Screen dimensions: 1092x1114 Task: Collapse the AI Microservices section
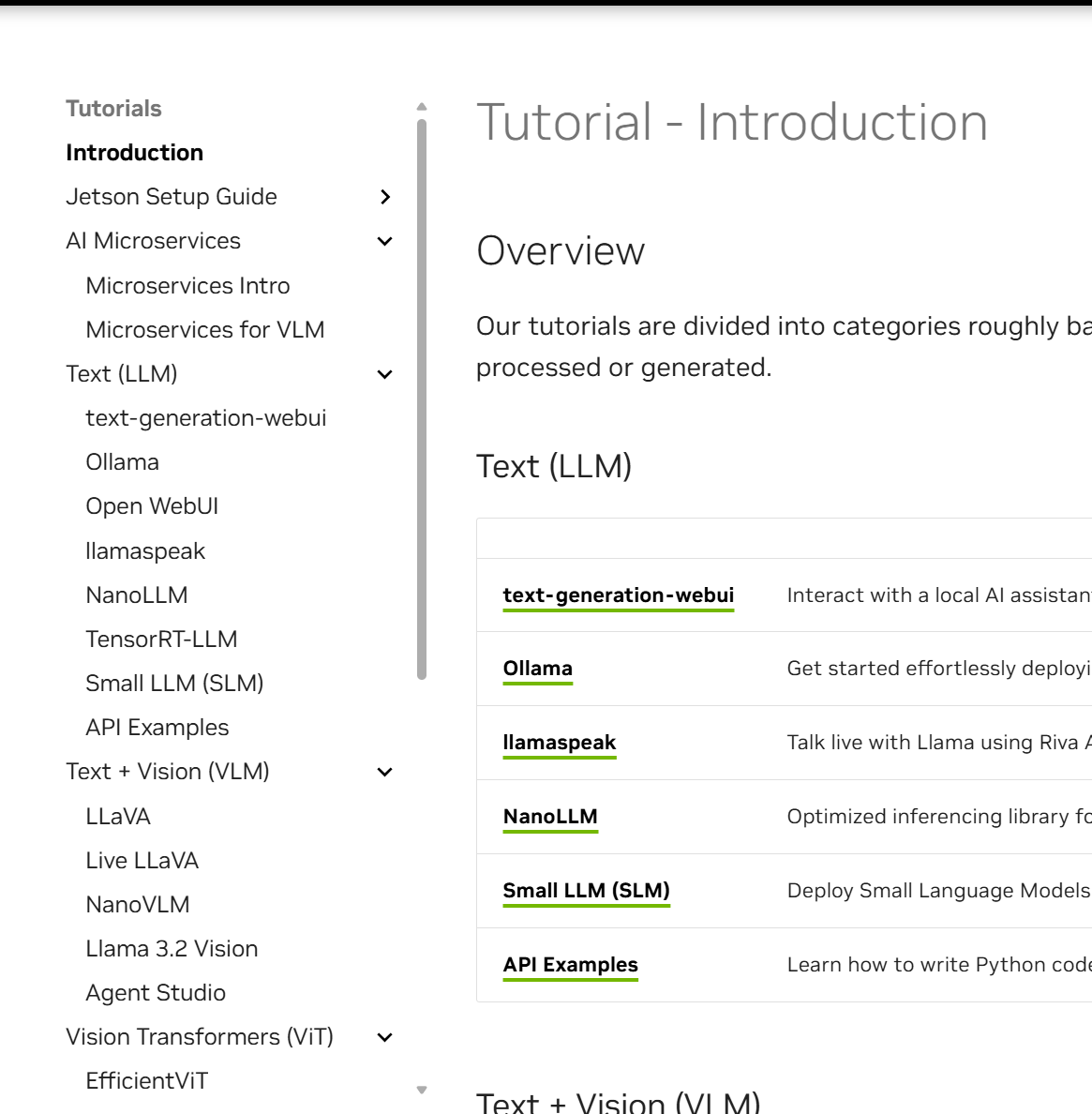[x=385, y=242]
